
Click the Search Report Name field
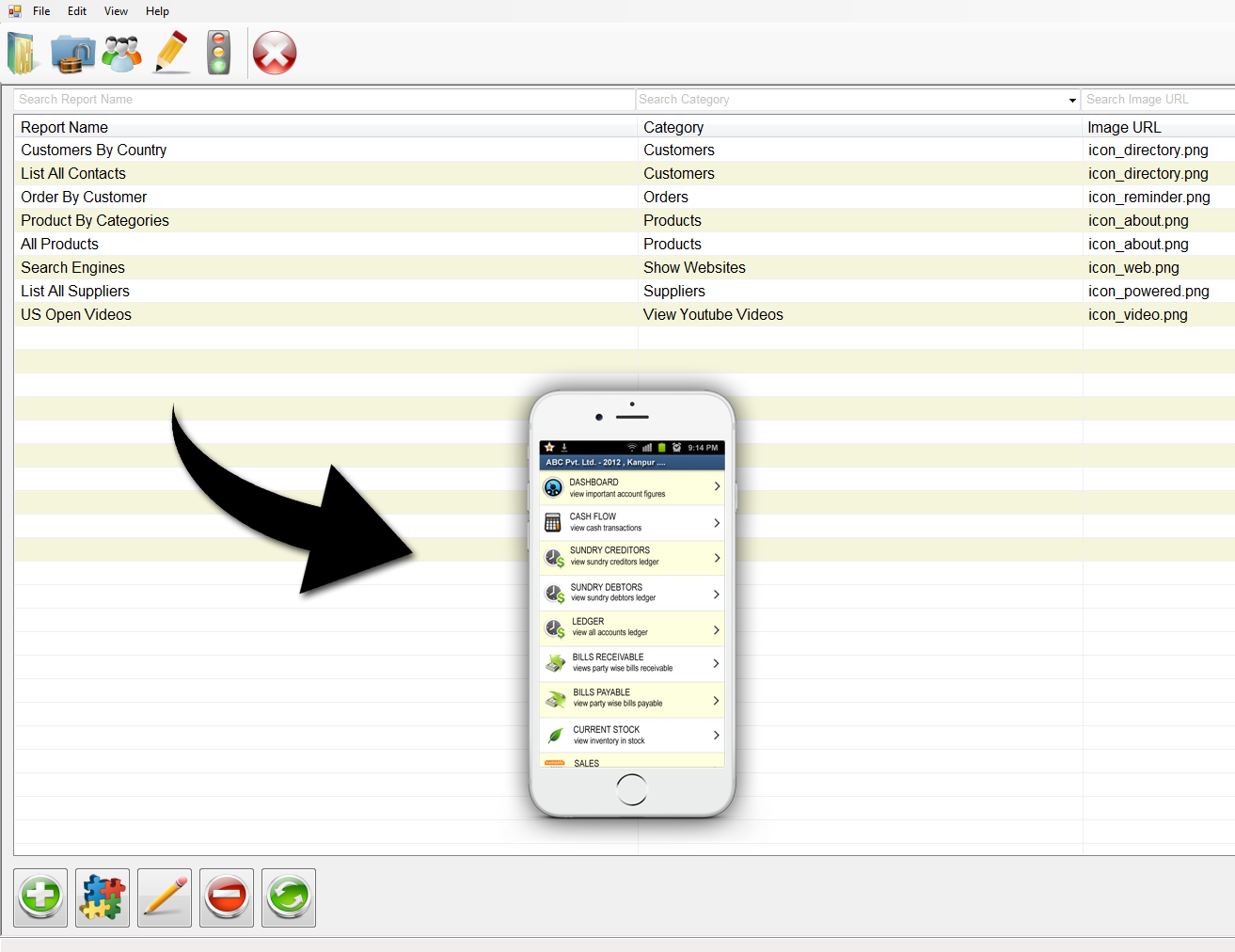pos(325,100)
